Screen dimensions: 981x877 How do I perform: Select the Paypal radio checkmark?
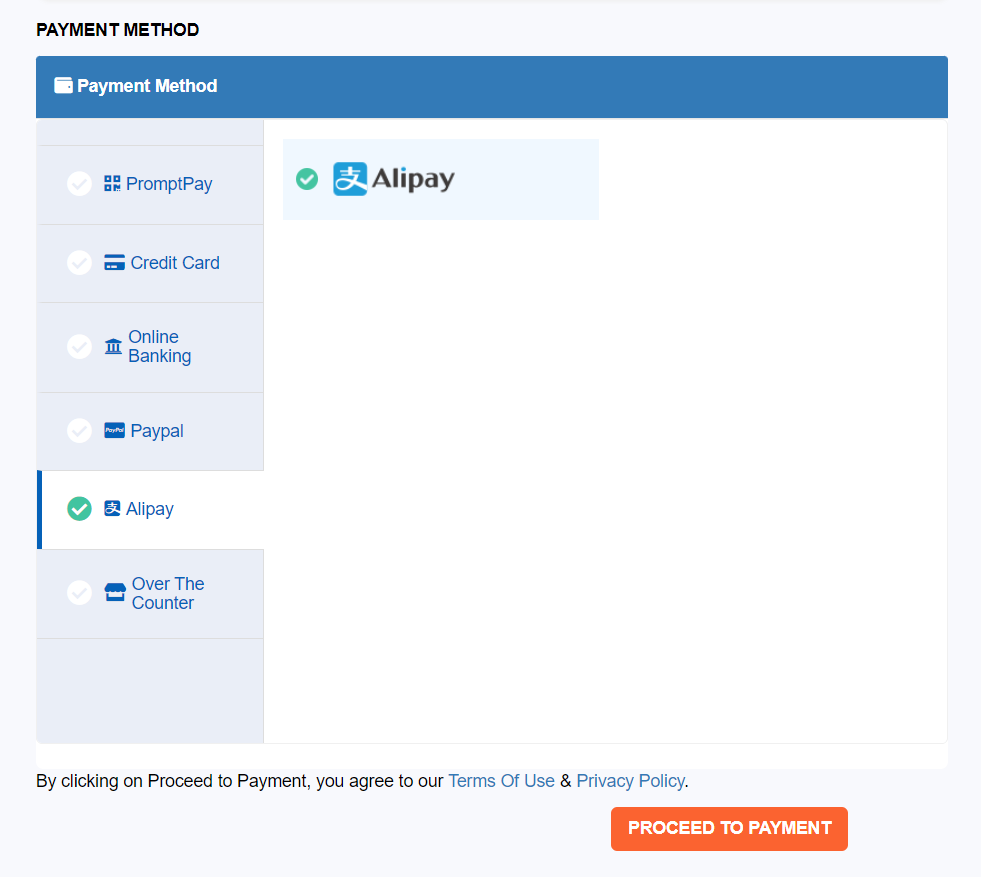pyautogui.click(x=79, y=430)
